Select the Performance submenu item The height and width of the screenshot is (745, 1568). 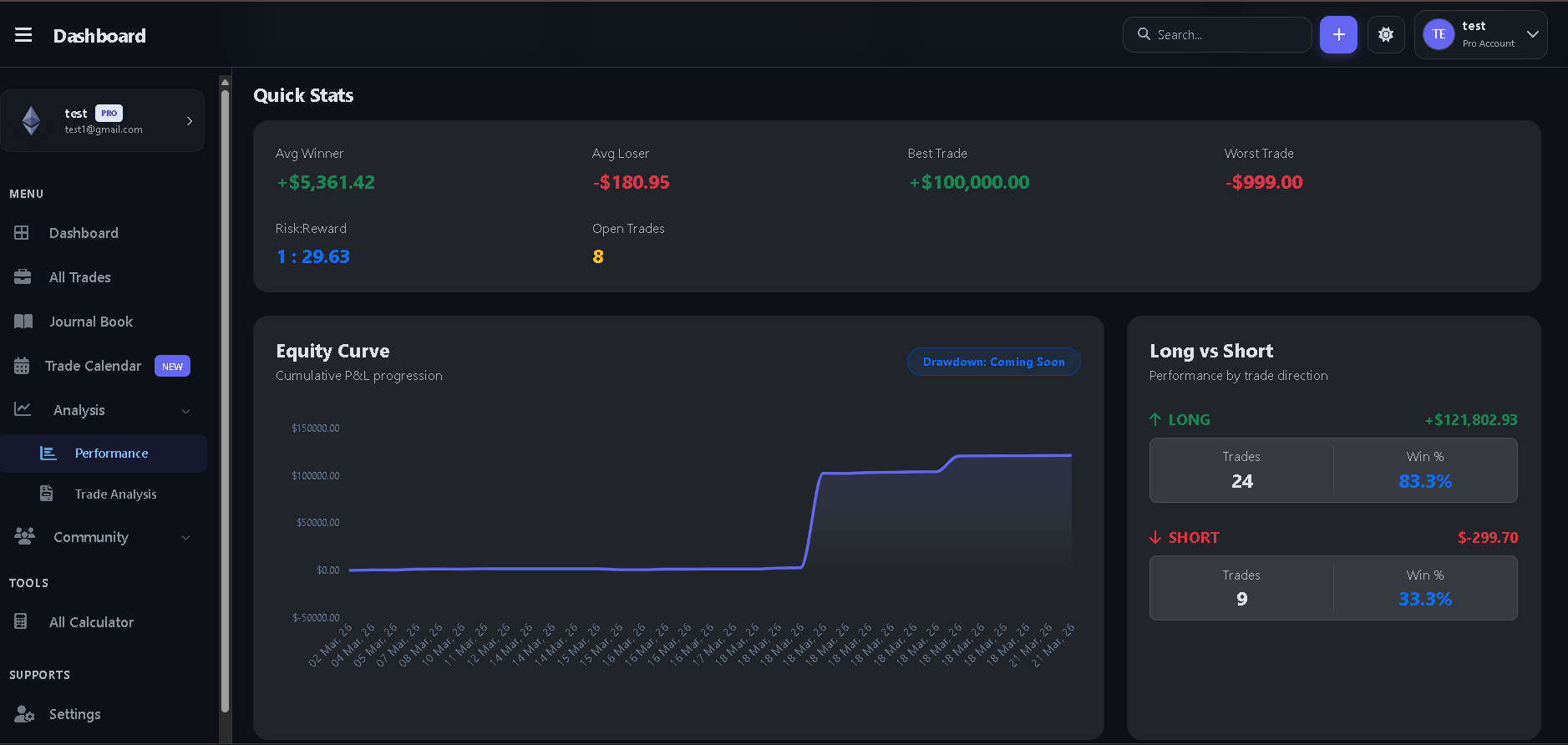[104, 454]
